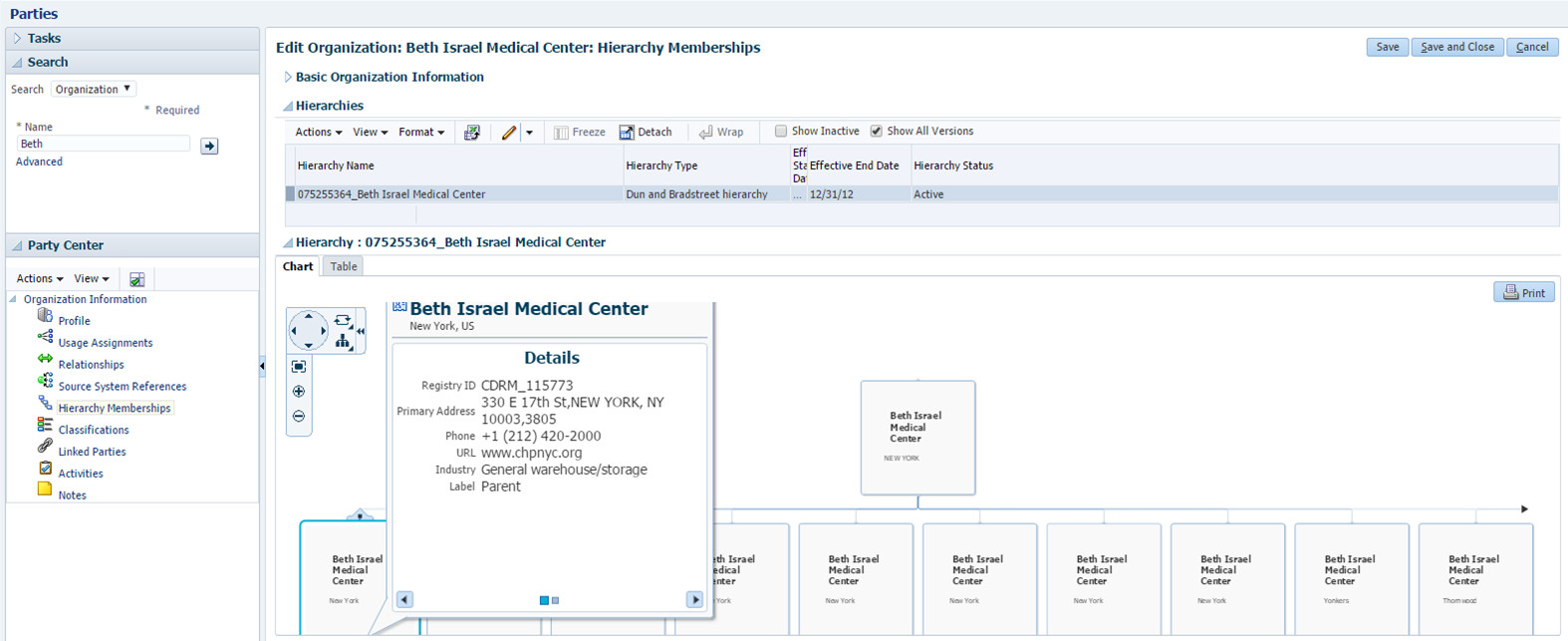
Task: Collapse the chart control panel double arrow
Action: point(361,331)
